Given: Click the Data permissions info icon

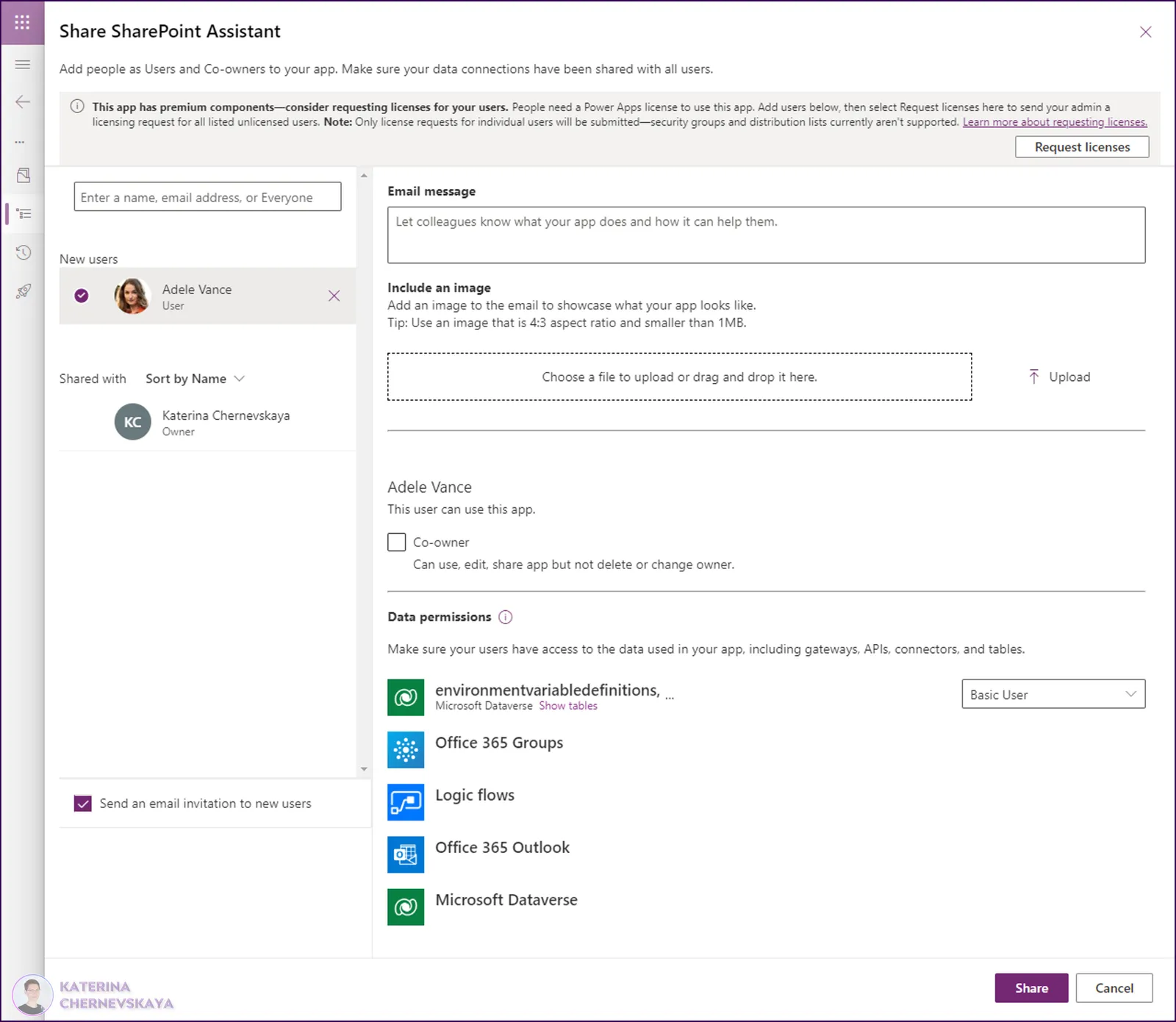Looking at the screenshot, I should pyautogui.click(x=506, y=617).
